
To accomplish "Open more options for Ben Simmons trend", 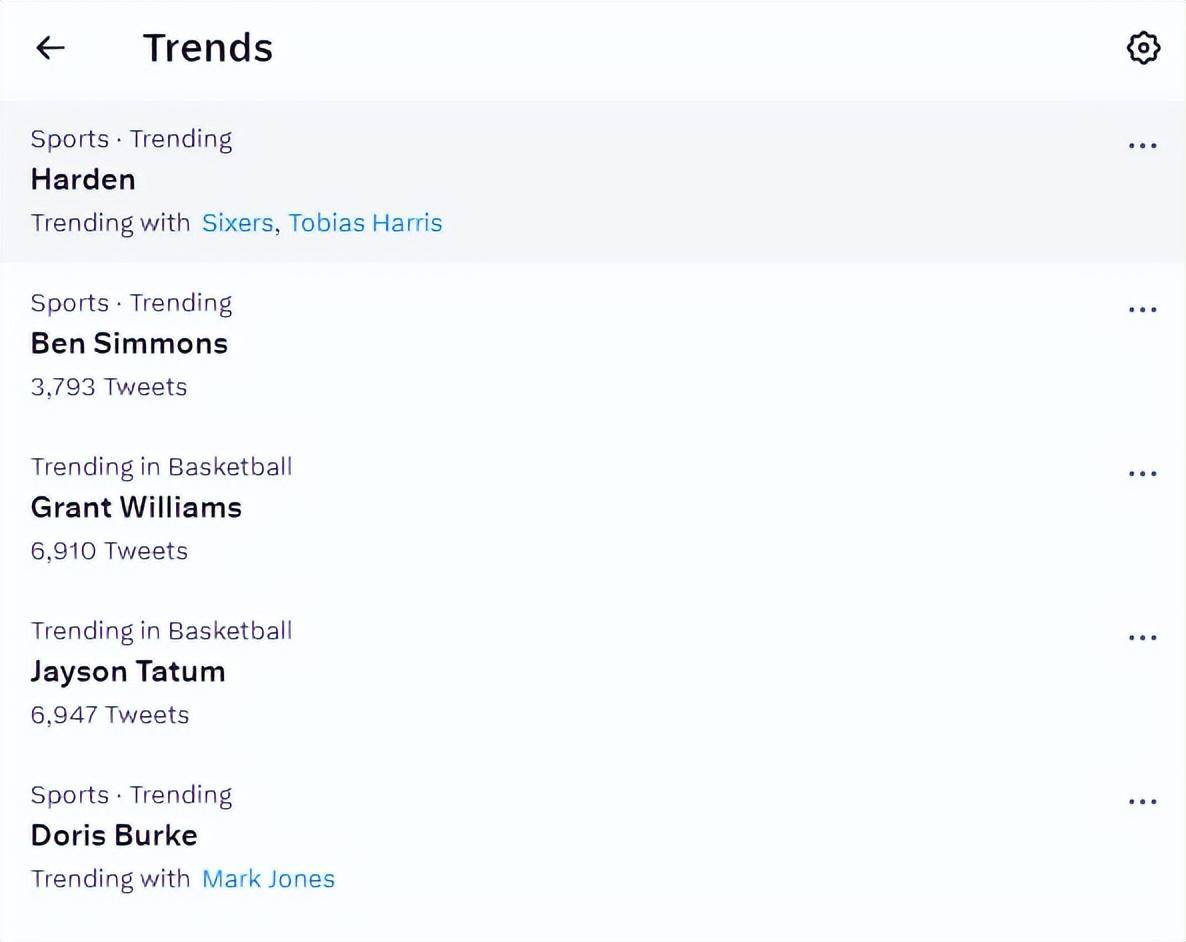I will click(1142, 309).
